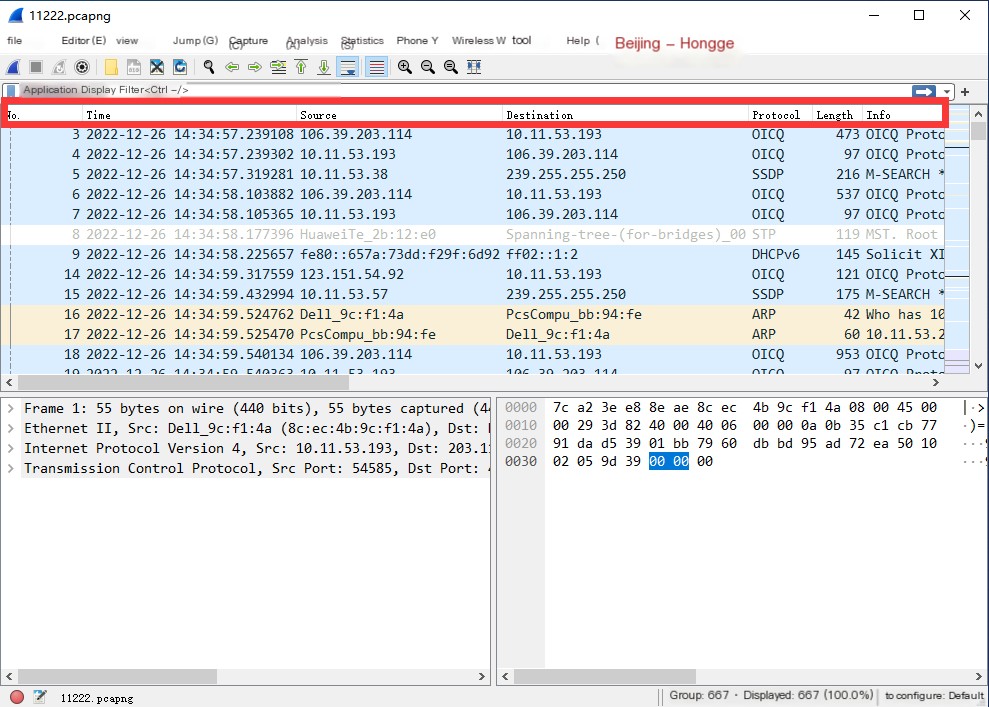
Task: Click expert information red circle icon
Action: click(17, 697)
